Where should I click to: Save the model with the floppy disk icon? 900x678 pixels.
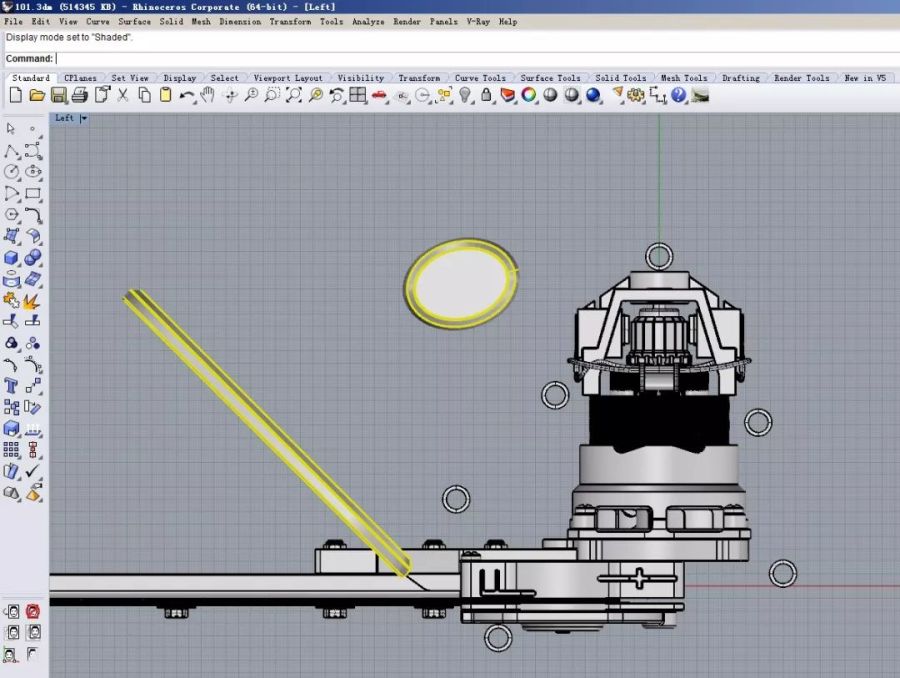click(58, 95)
